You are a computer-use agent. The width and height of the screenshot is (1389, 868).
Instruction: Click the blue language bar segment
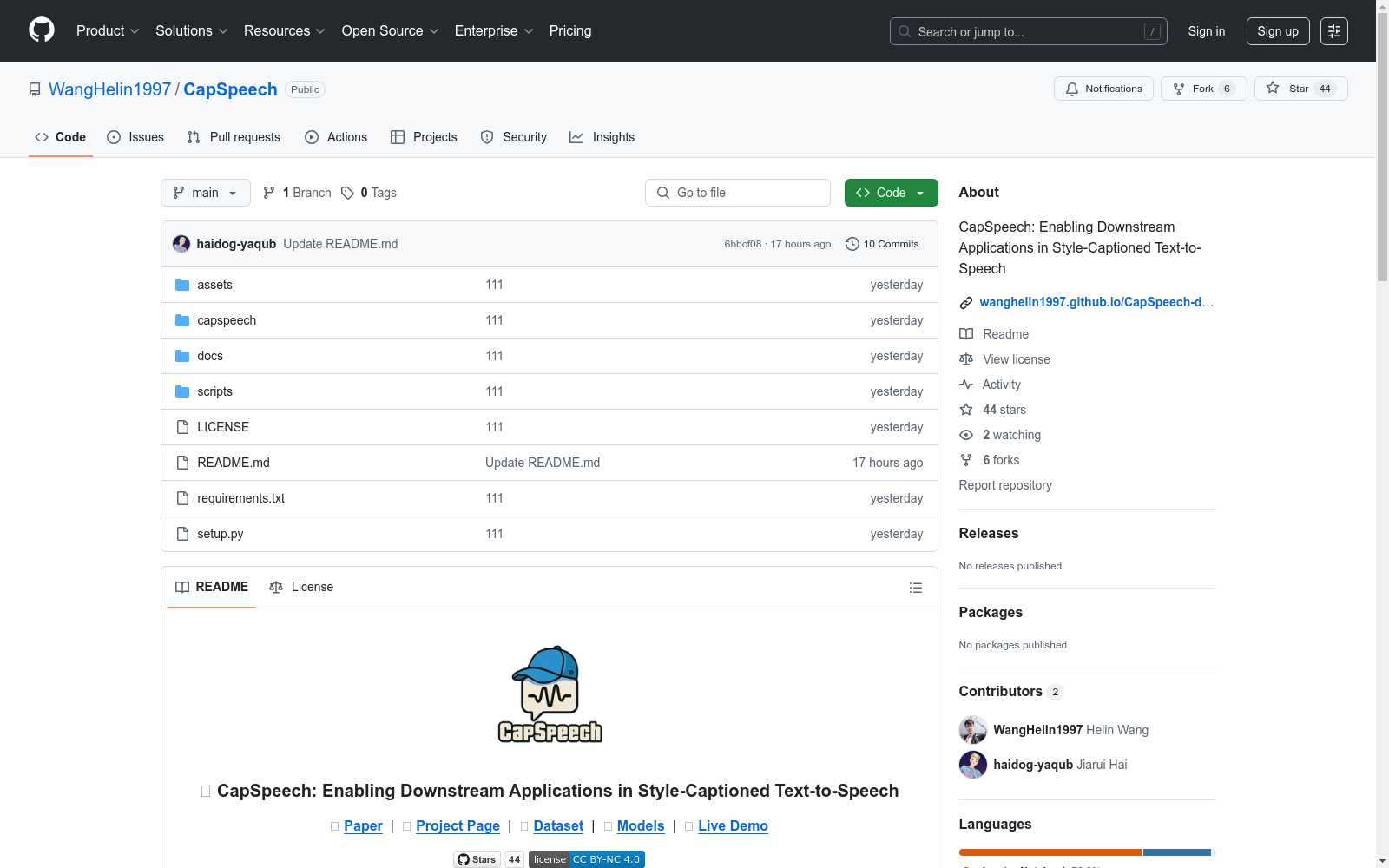click(1177, 852)
